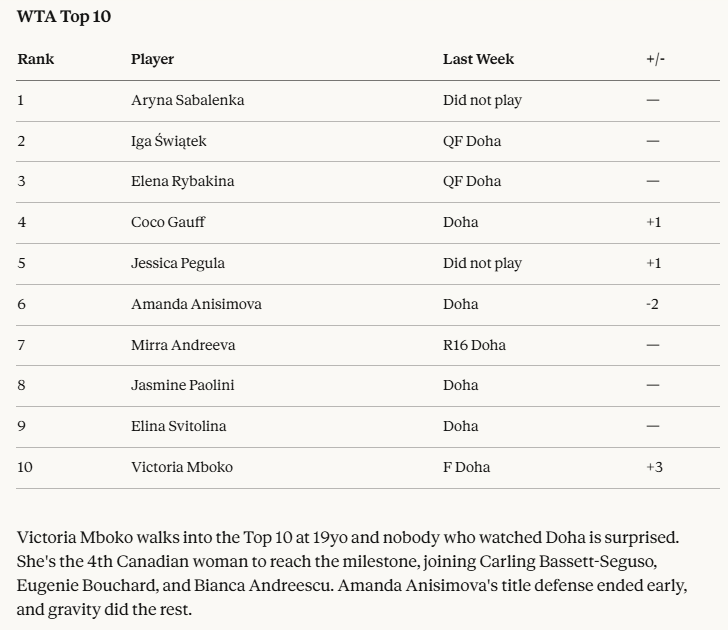728x630 pixels.
Task: Click the F Doha result cell
Action: pyautogui.click(x=466, y=467)
